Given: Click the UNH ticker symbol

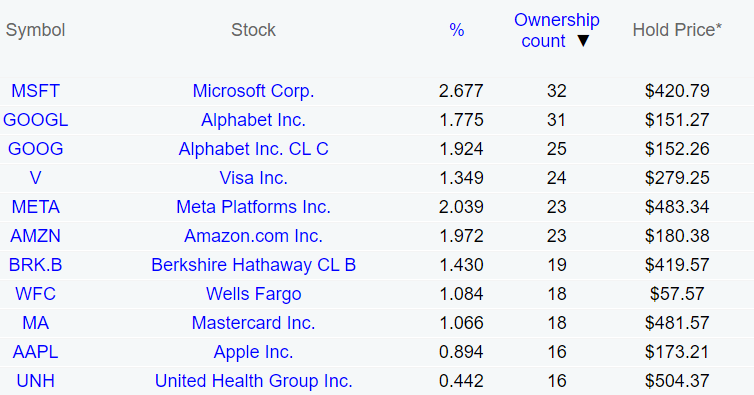Looking at the screenshot, I should coord(36,381).
